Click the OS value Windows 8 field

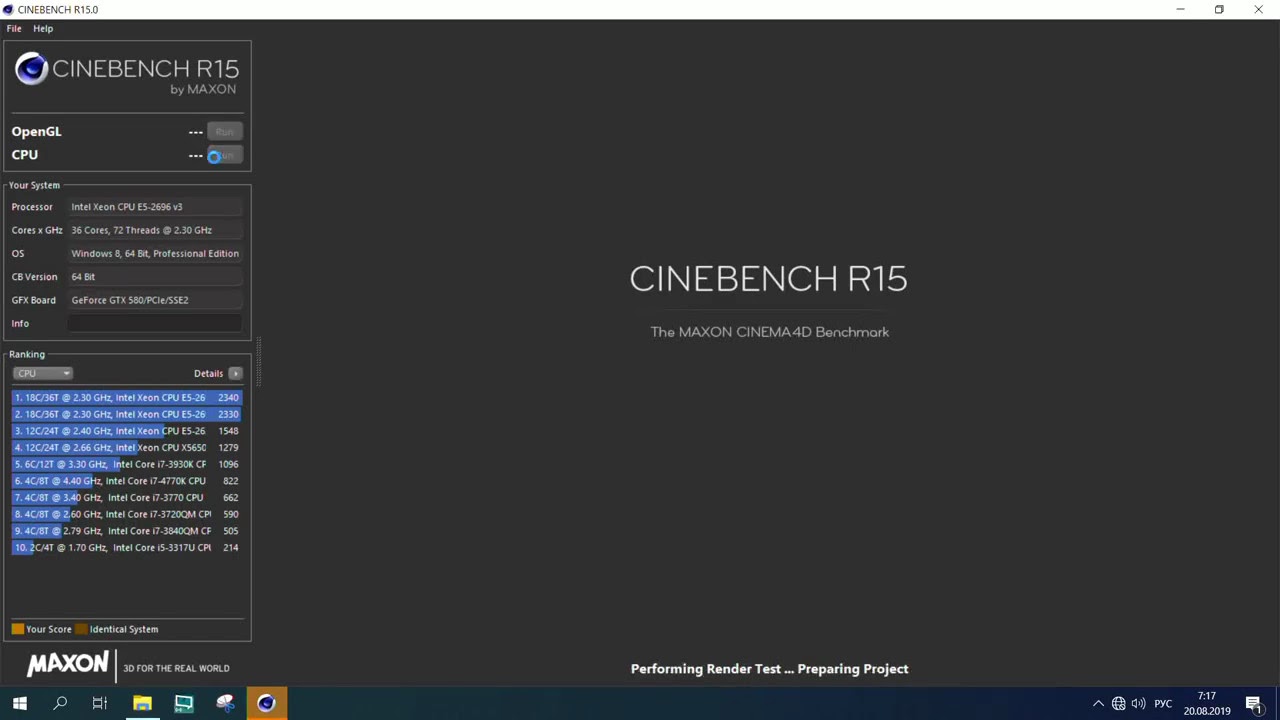point(155,253)
